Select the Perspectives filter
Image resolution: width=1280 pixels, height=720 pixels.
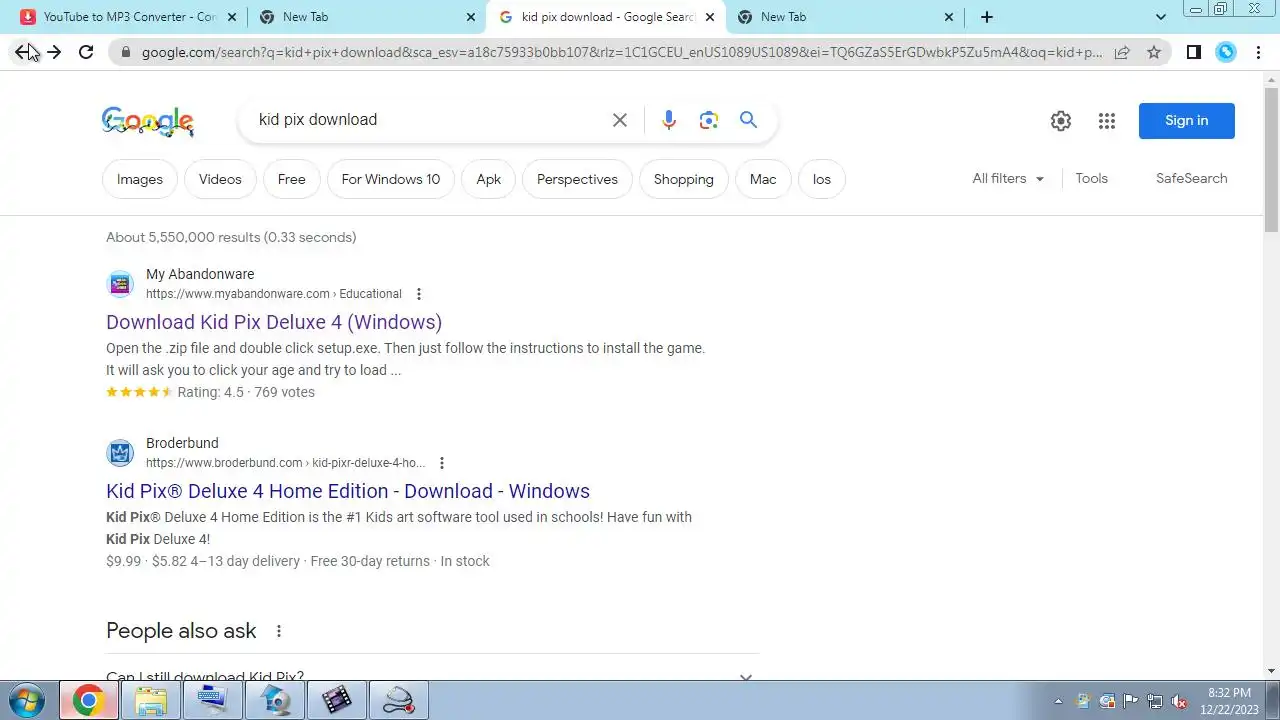click(x=577, y=179)
